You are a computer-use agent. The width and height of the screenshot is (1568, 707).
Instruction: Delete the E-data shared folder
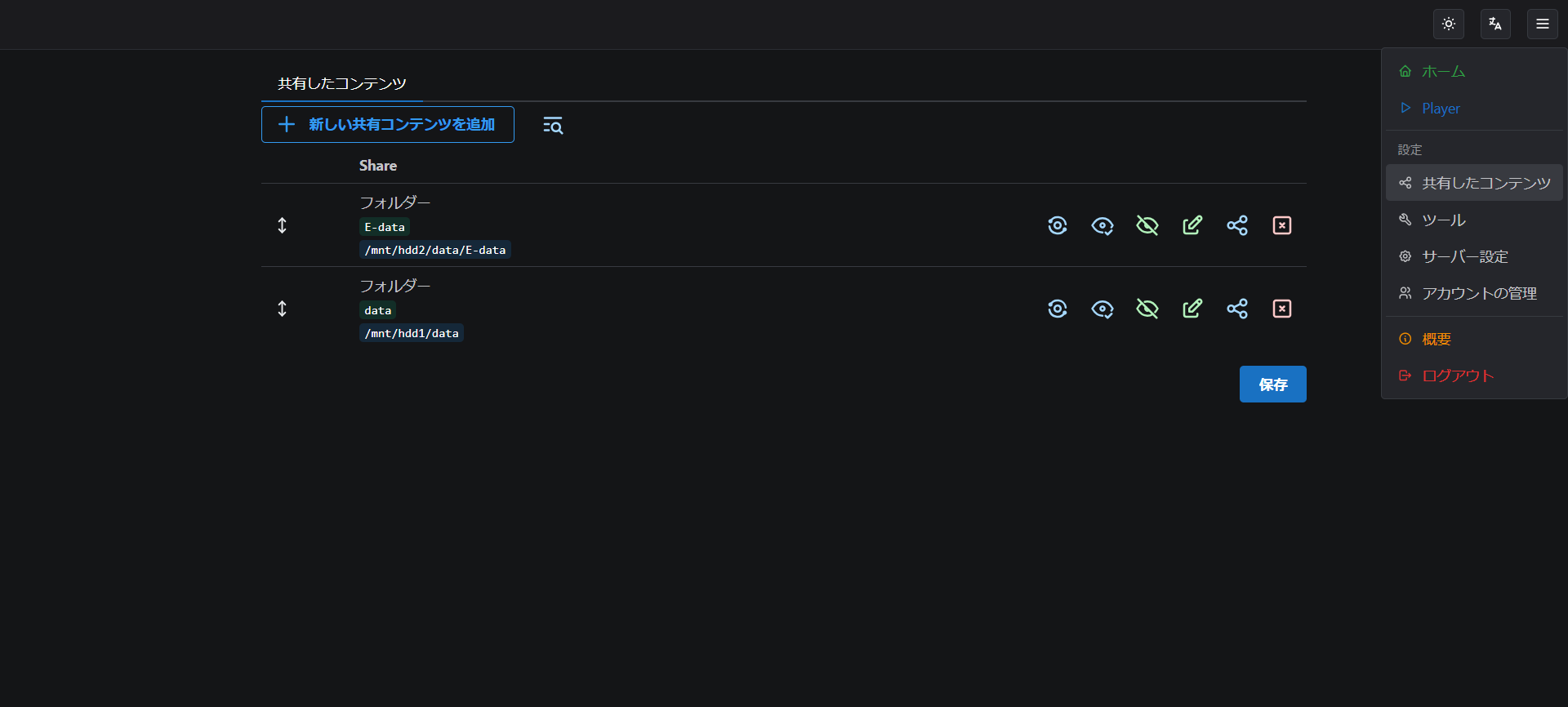coord(1281,225)
